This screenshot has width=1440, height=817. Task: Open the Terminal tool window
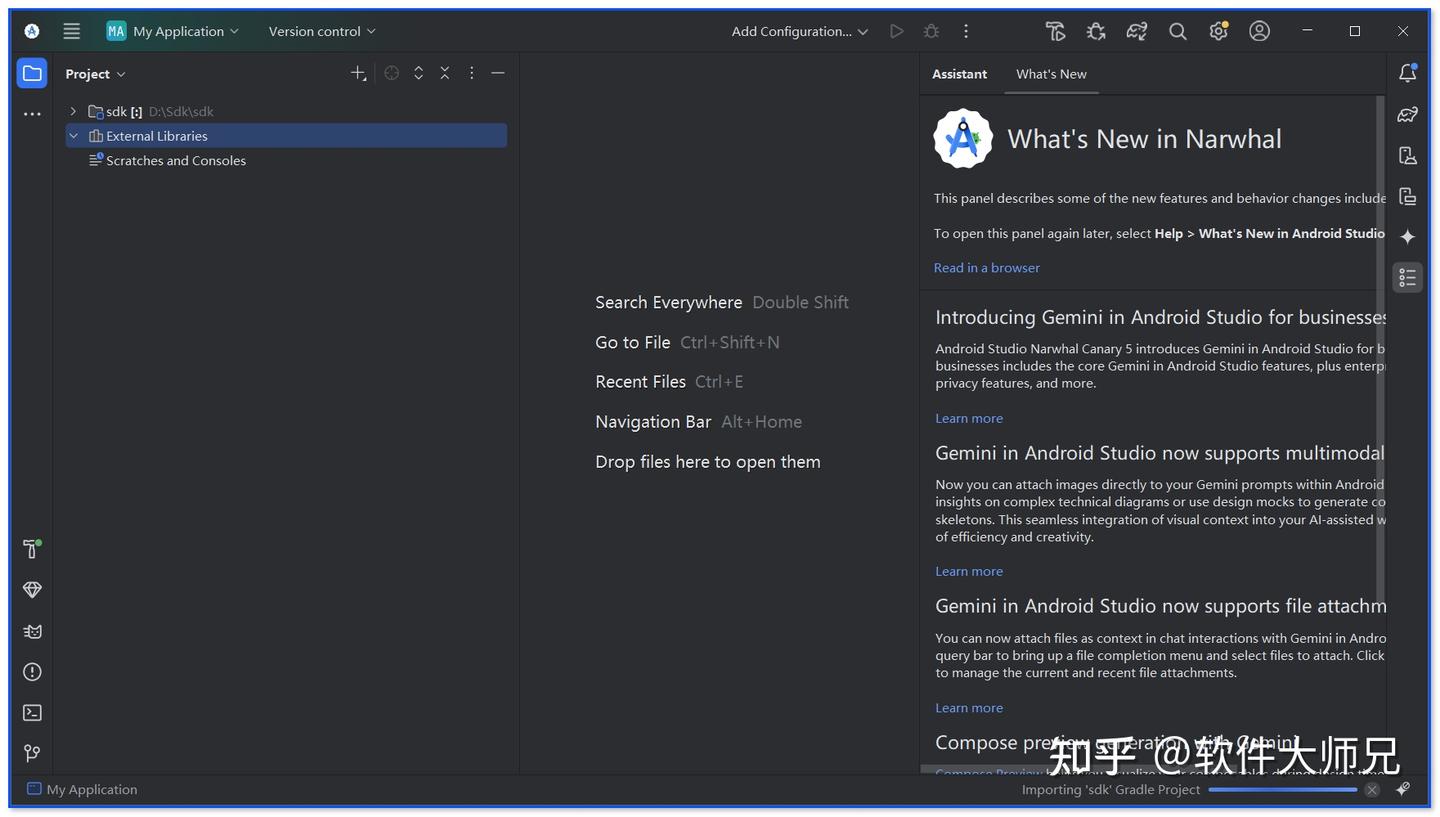(32, 713)
